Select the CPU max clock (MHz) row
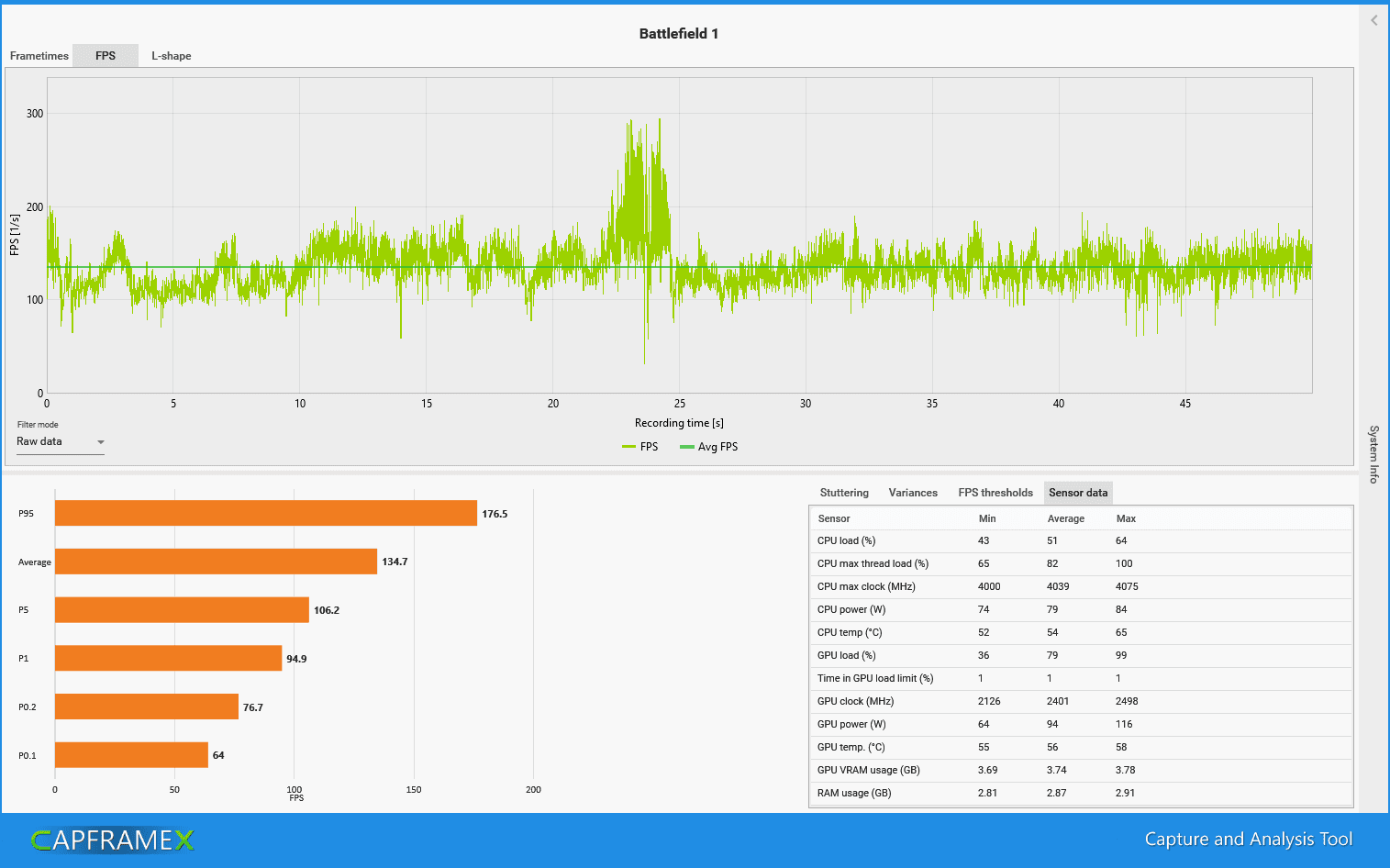 [1081, 587]
